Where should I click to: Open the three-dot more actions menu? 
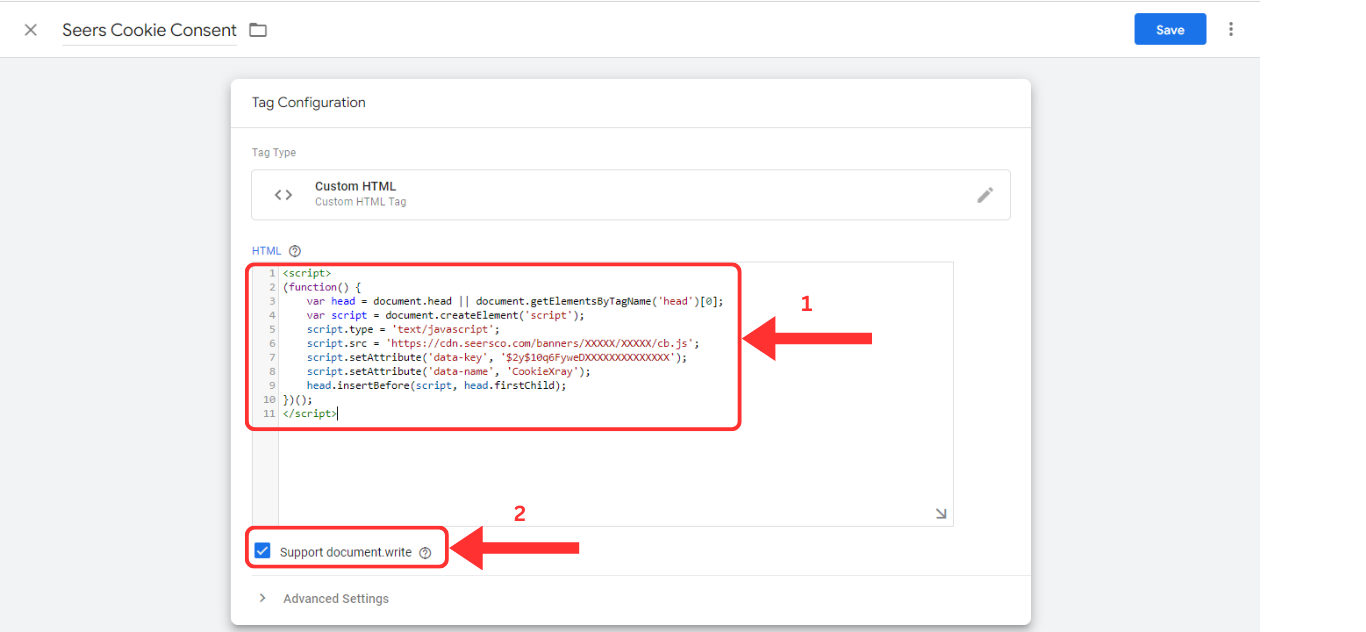(x=1231, y=29)
